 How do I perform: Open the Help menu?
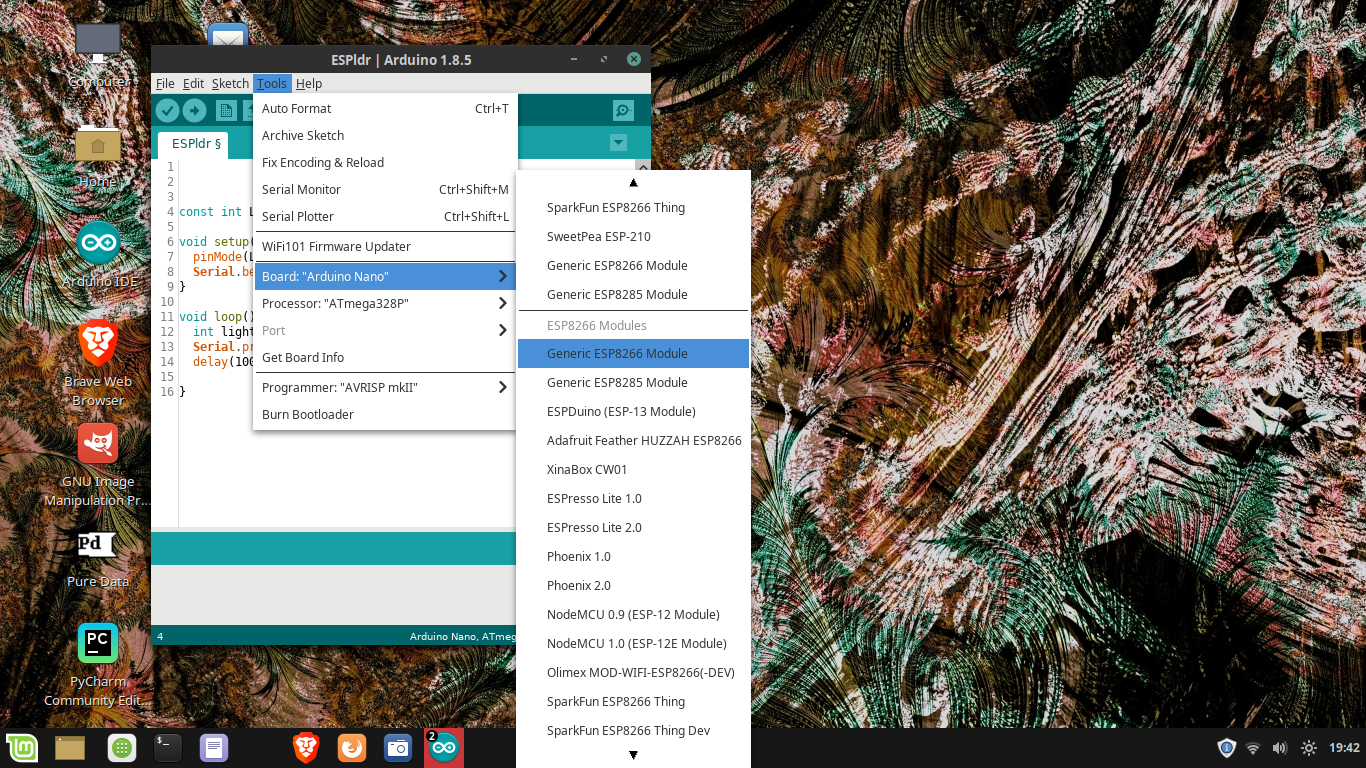(x=309, y=84)
